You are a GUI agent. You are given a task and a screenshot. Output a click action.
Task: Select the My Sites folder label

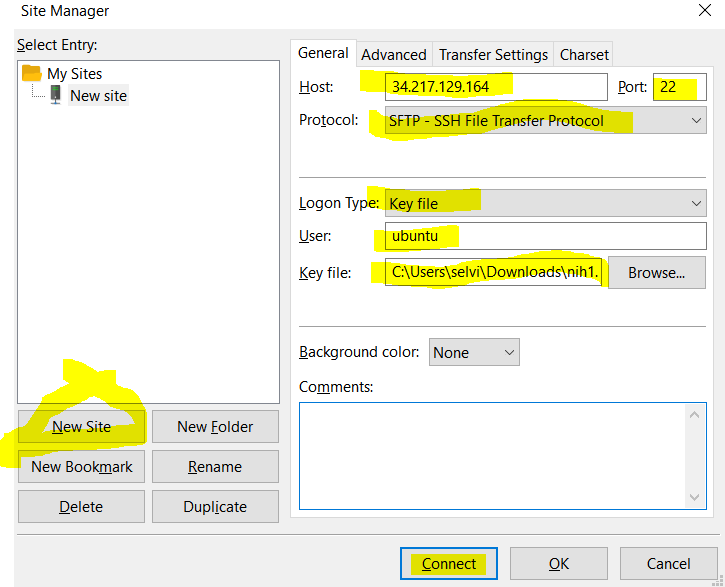(x=74, y=73)
